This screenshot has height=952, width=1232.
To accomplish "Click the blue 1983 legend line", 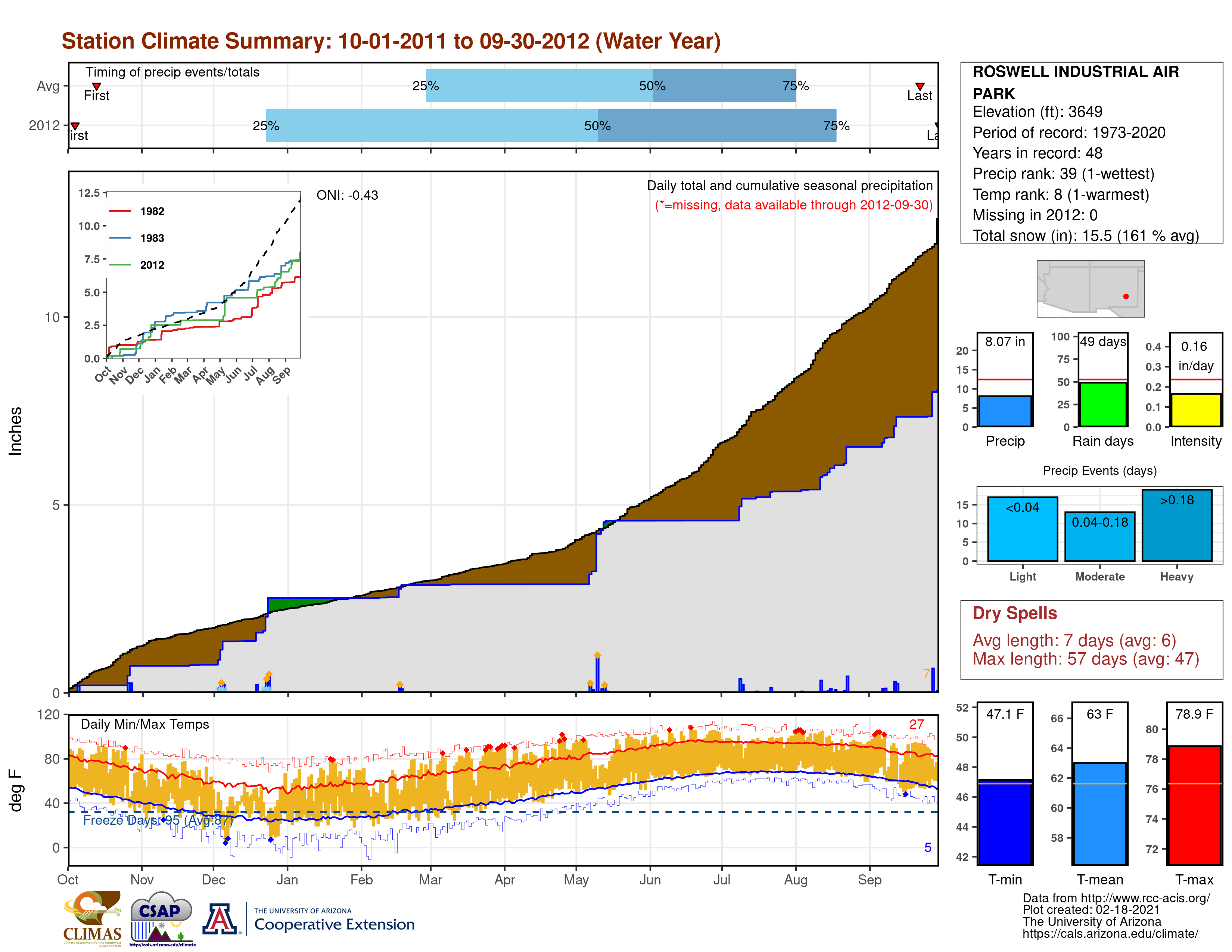I will click(x=119, y=238).
